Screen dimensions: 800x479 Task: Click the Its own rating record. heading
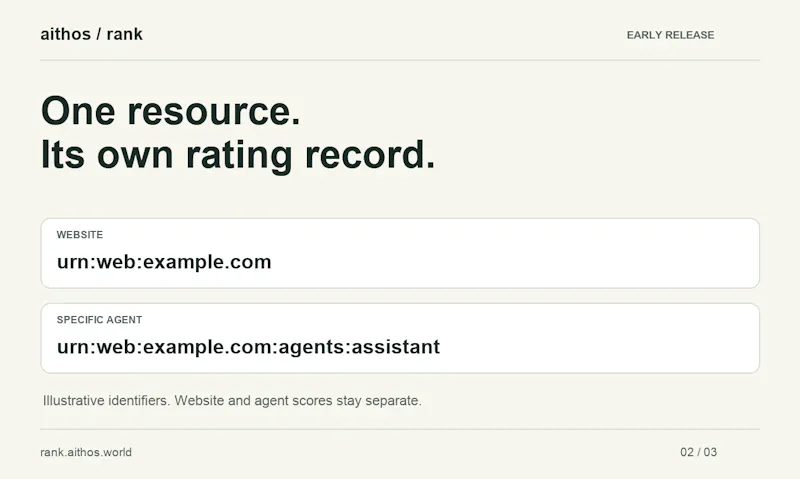click(x=238, y=155)
